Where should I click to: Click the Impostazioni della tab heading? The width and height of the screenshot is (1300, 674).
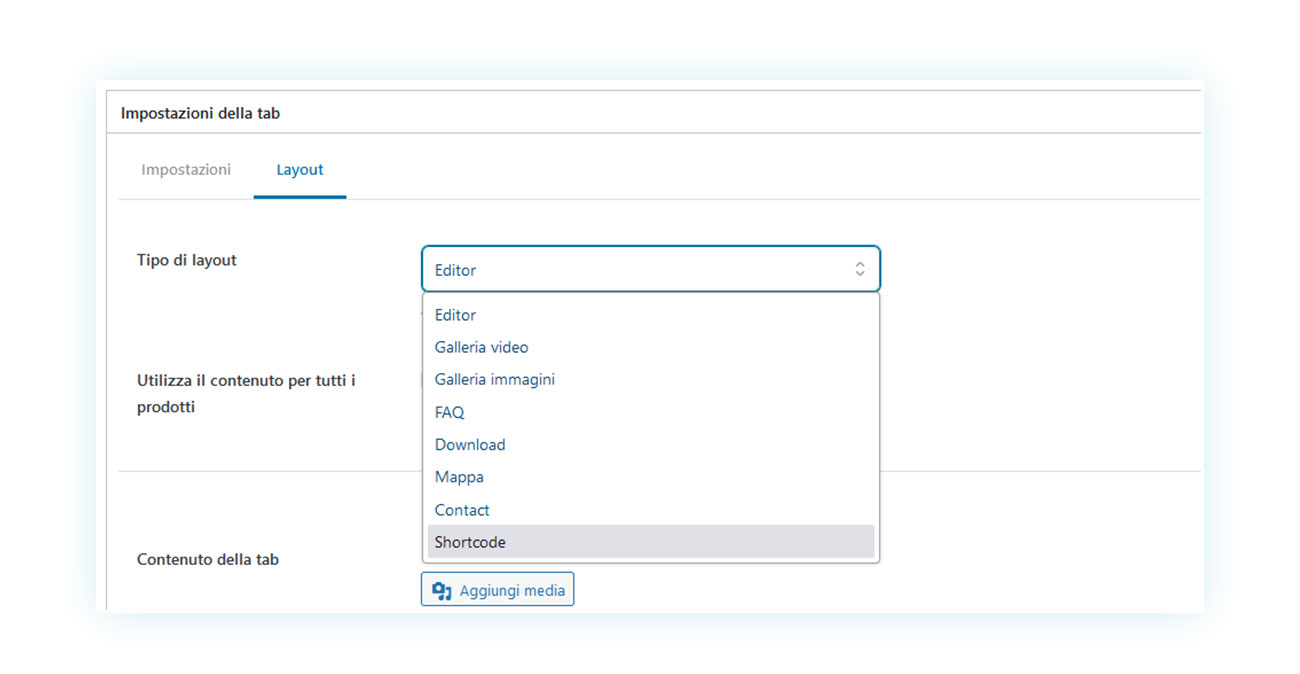click(200, 113)
